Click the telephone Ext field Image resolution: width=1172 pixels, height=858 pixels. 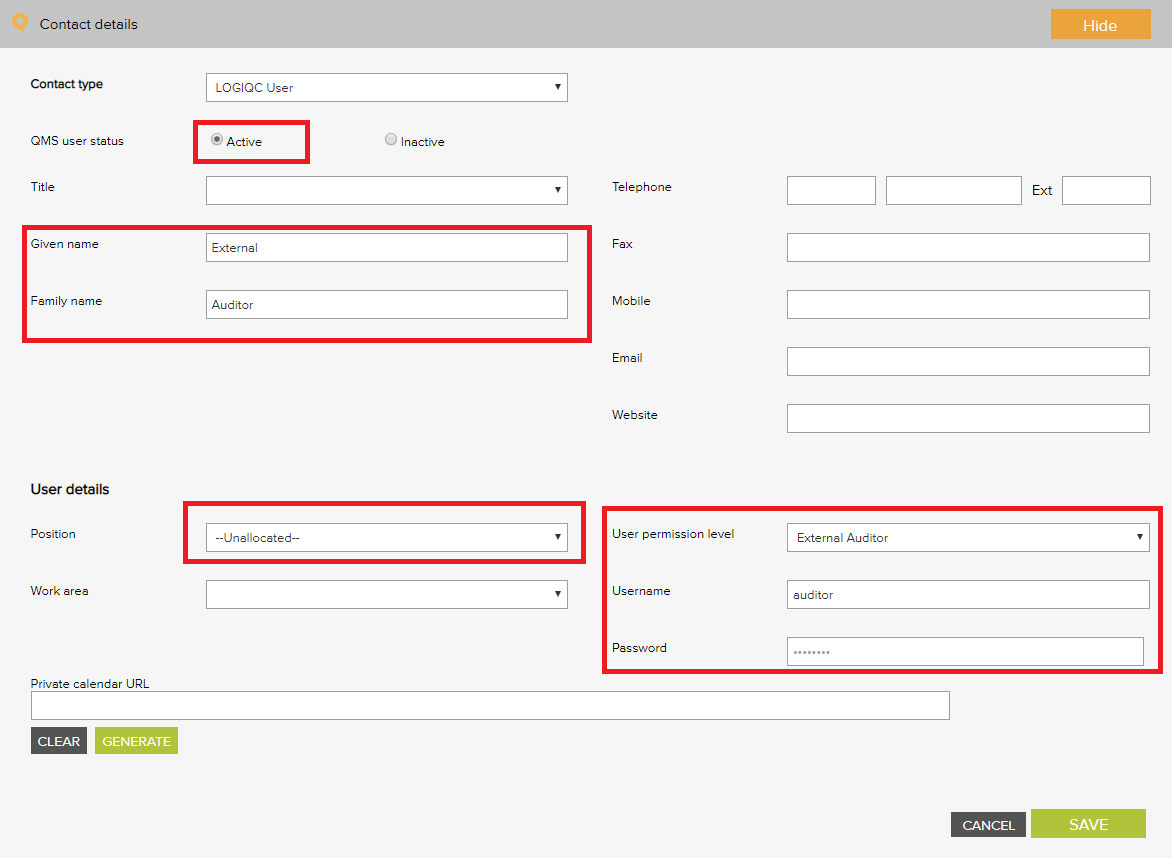pyautogui.click(x=1105, y=190)
